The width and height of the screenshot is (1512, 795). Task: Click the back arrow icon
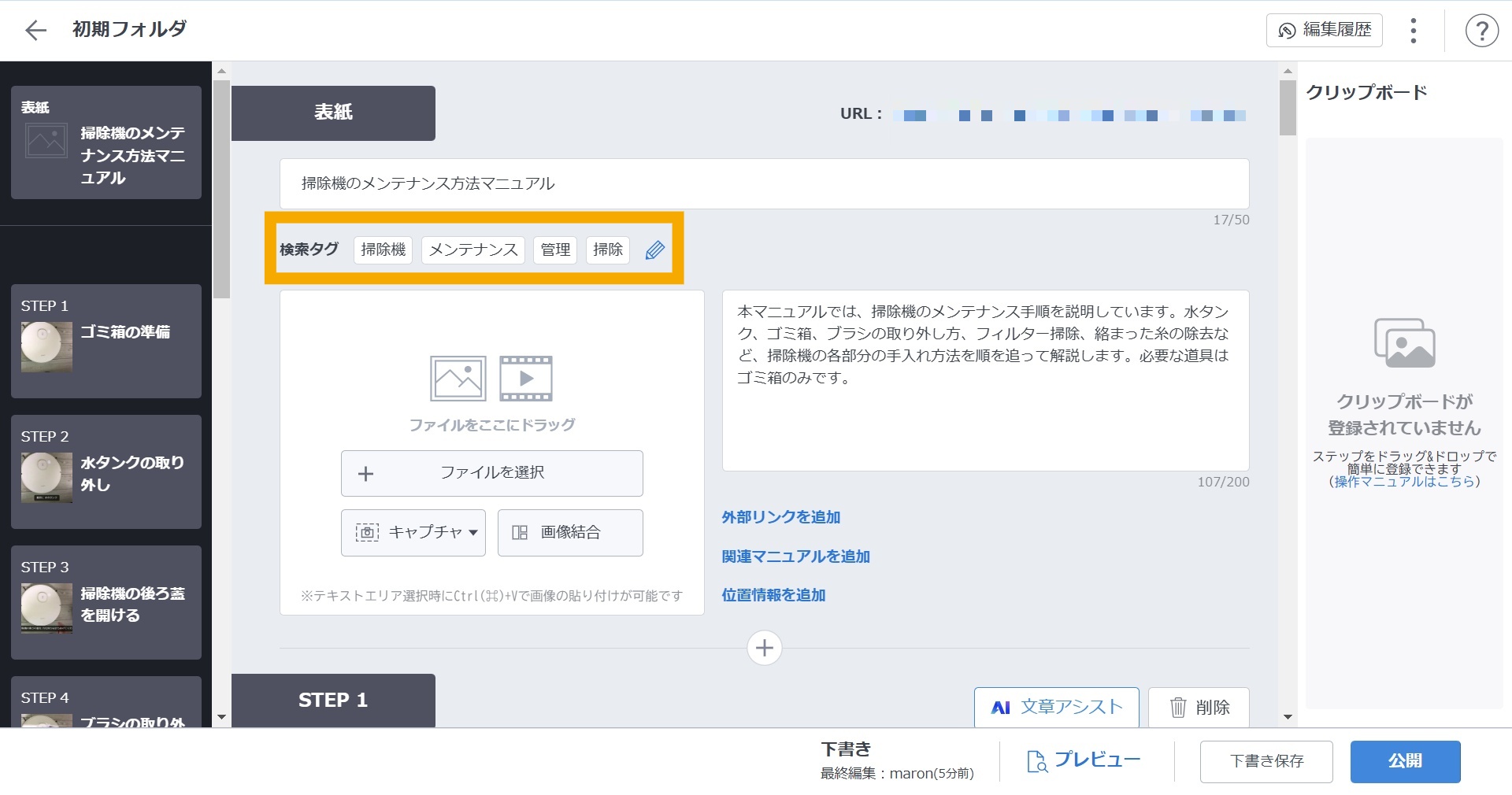(36, 30)
